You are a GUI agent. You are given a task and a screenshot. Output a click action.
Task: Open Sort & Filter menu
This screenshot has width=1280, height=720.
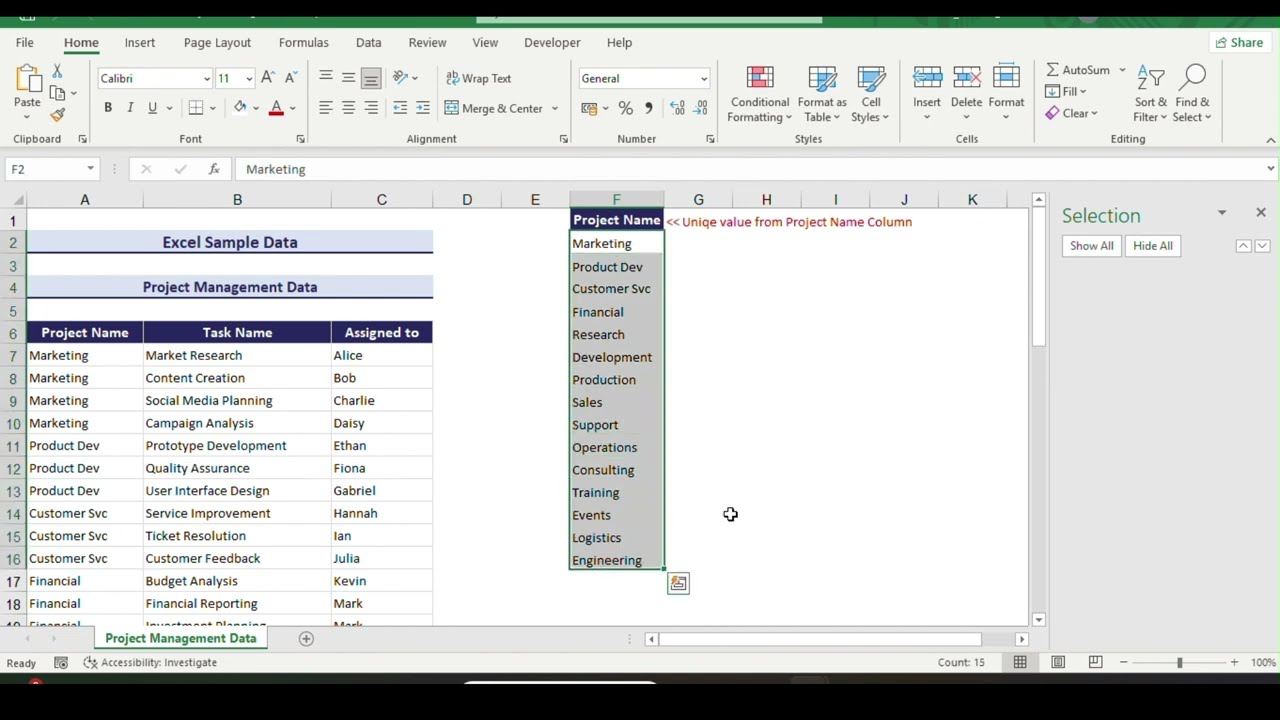1150,95
